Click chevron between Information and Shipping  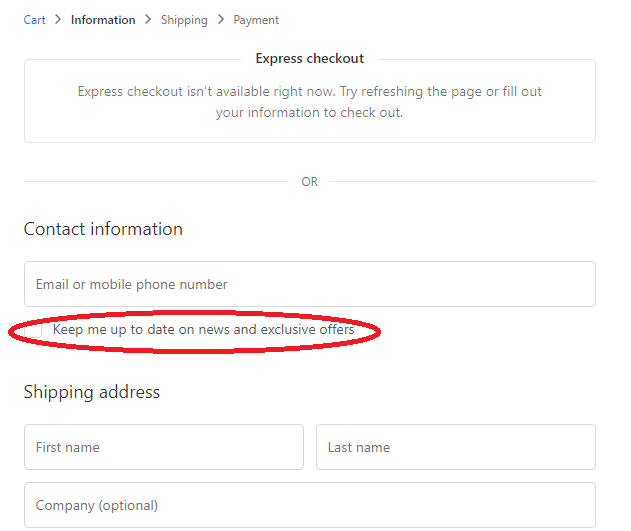(x=148, y=19)
